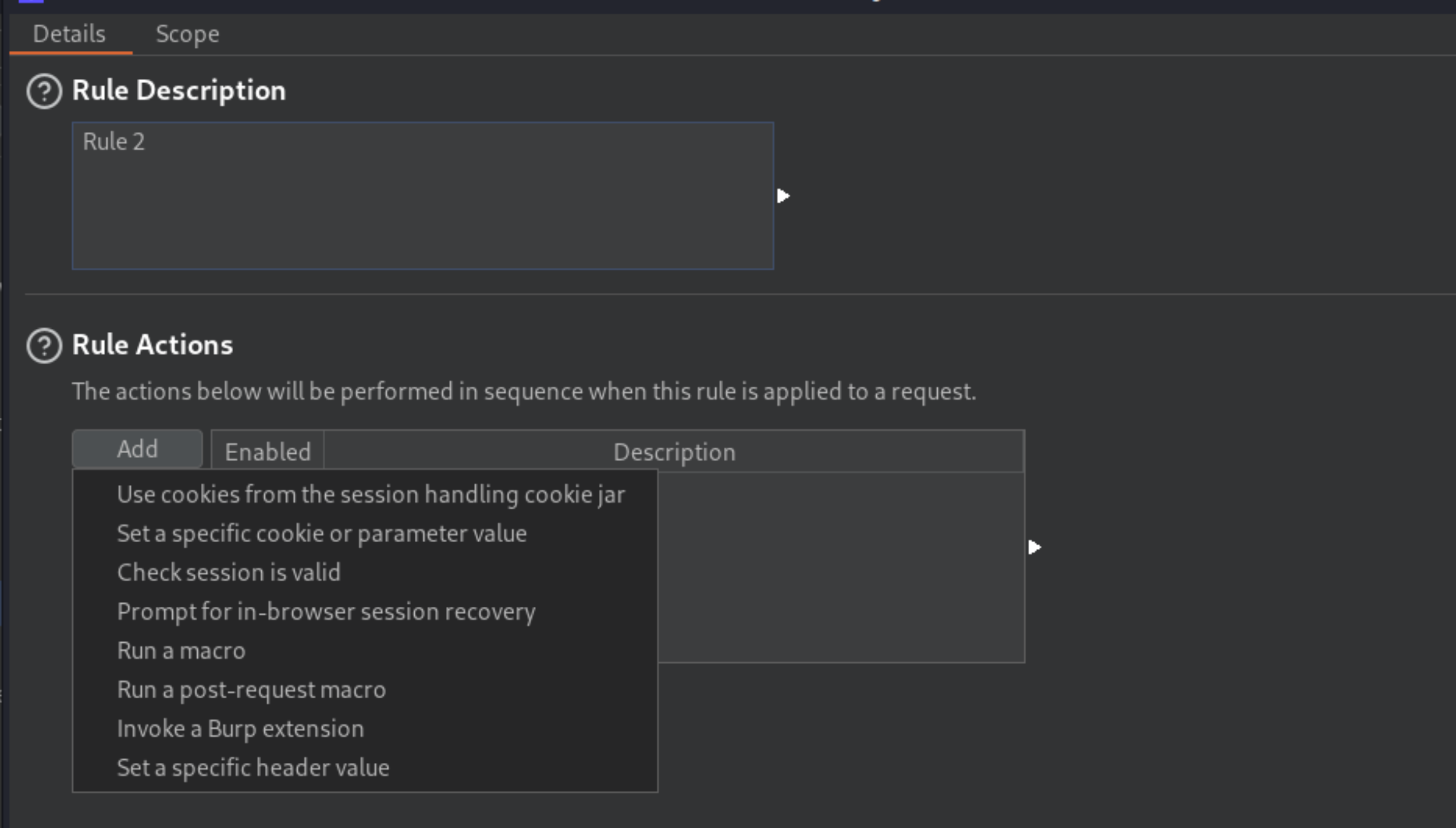1456x828 pixels.
Task: Open help icon beside Rule Actions
Action: tap(44, 346)
